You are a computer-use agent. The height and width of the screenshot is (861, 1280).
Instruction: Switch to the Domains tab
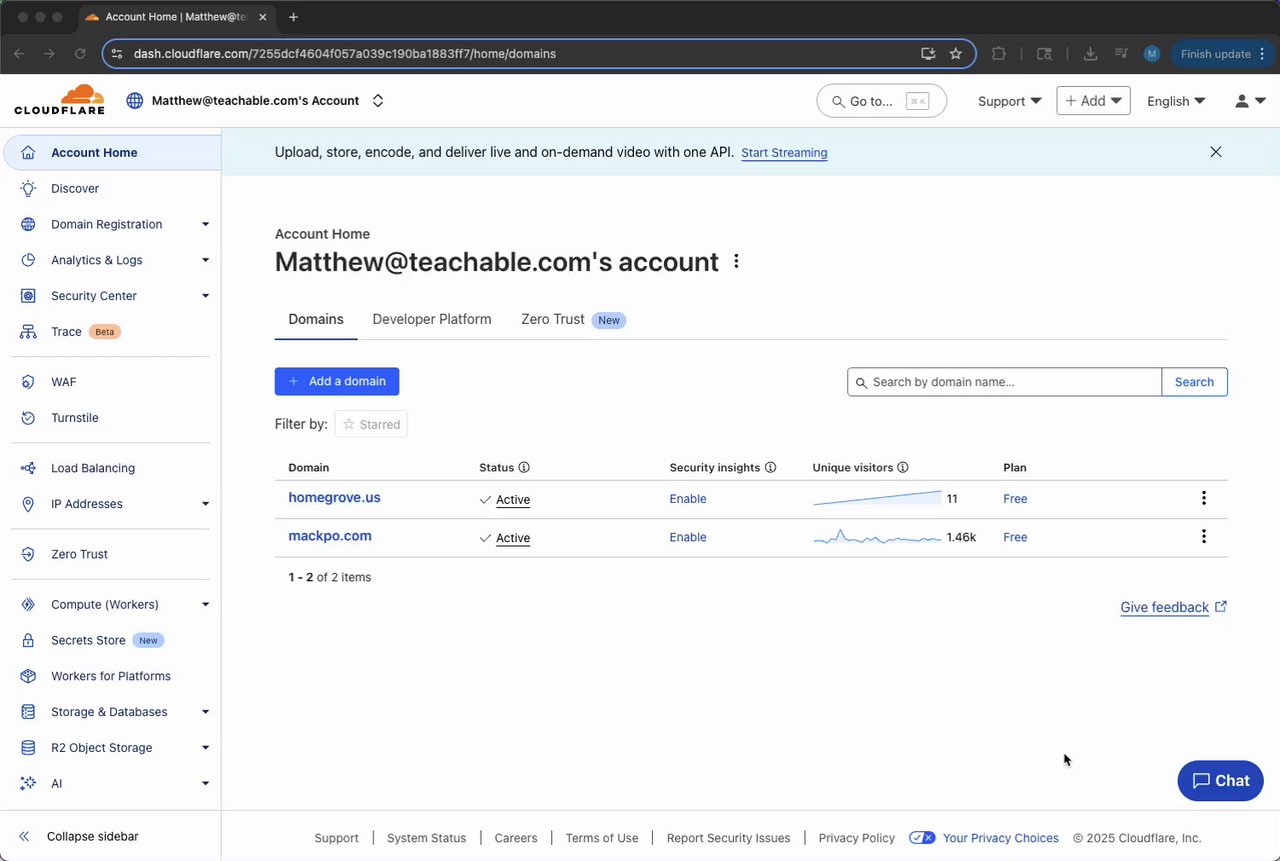click(x=316, y=320)
